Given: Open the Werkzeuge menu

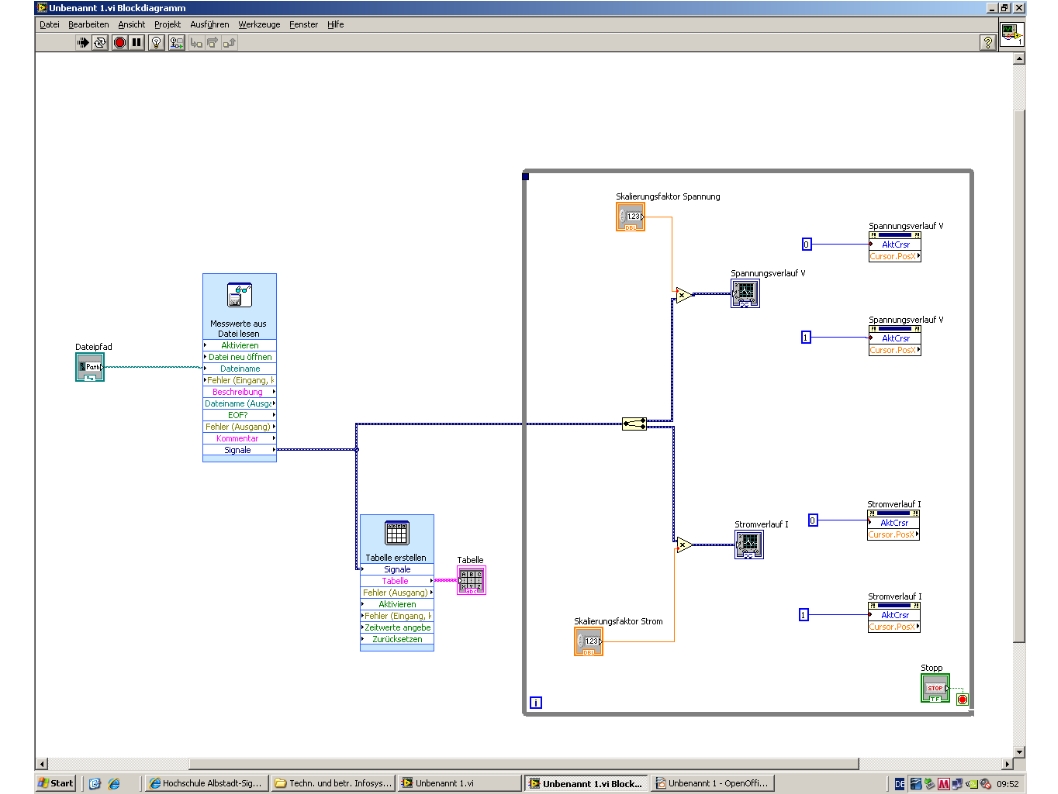Looking at the screenshot, I should pyautogui.click(x=259, y=24).
